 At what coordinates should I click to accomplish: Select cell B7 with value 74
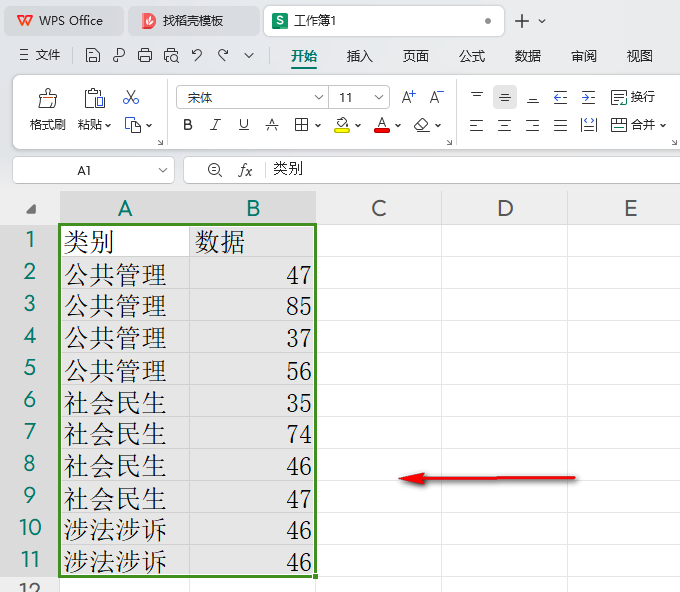tap(252, 432)
